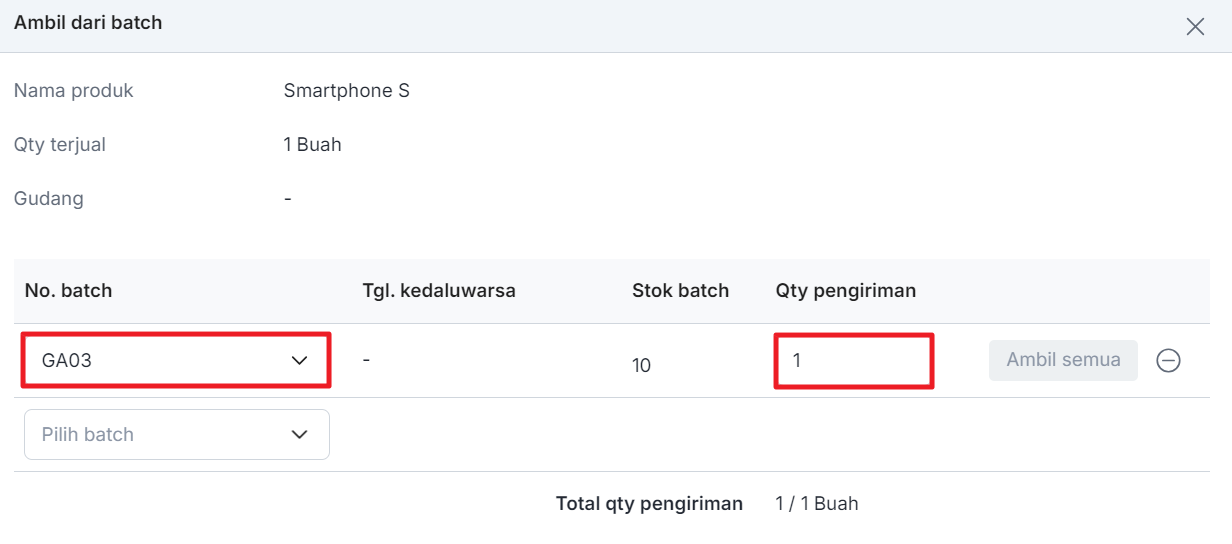Close the Ambil dari batch dialog
This screenshot has width=1232, height=544.
1195,27
